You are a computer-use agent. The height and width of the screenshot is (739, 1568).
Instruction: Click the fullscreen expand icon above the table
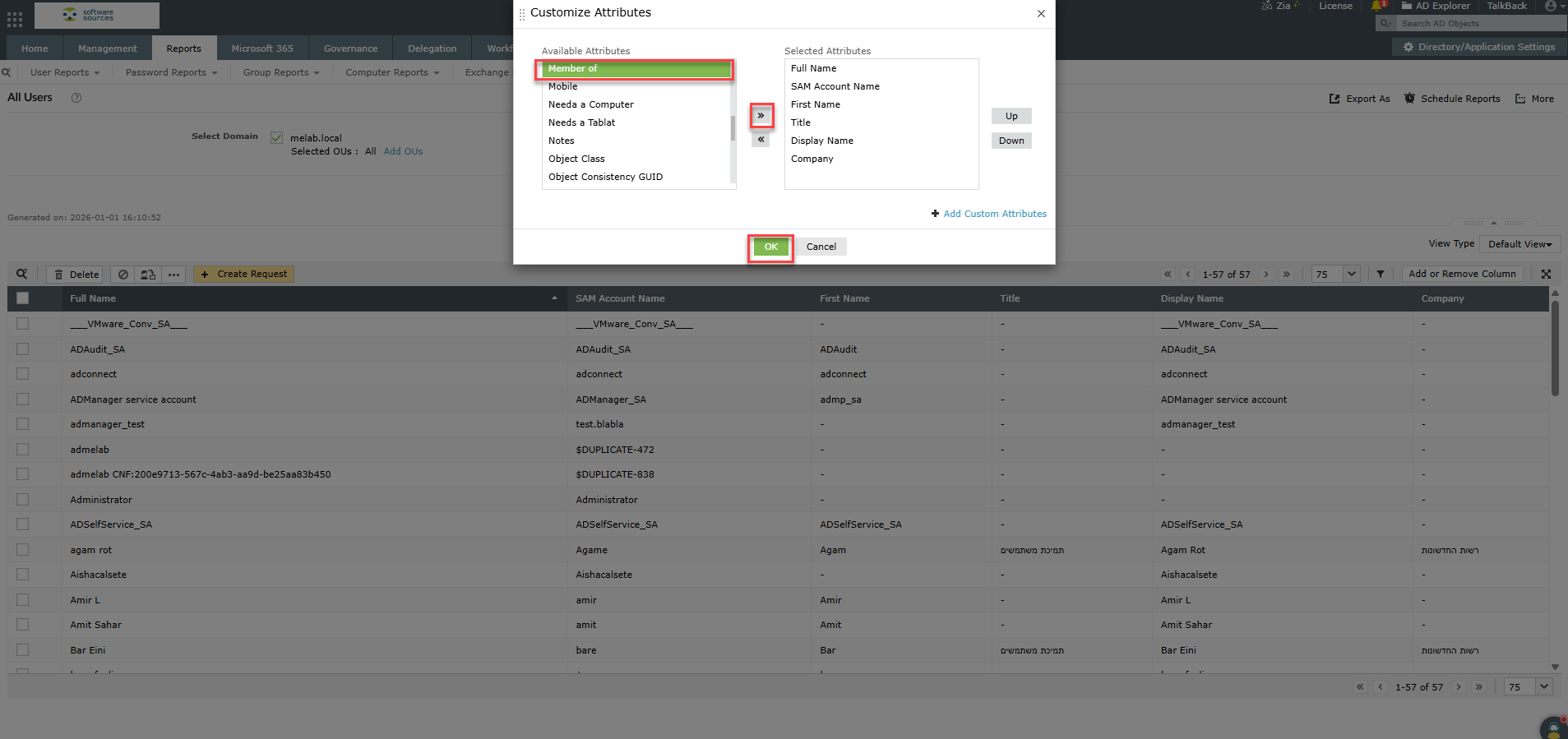1546,275
